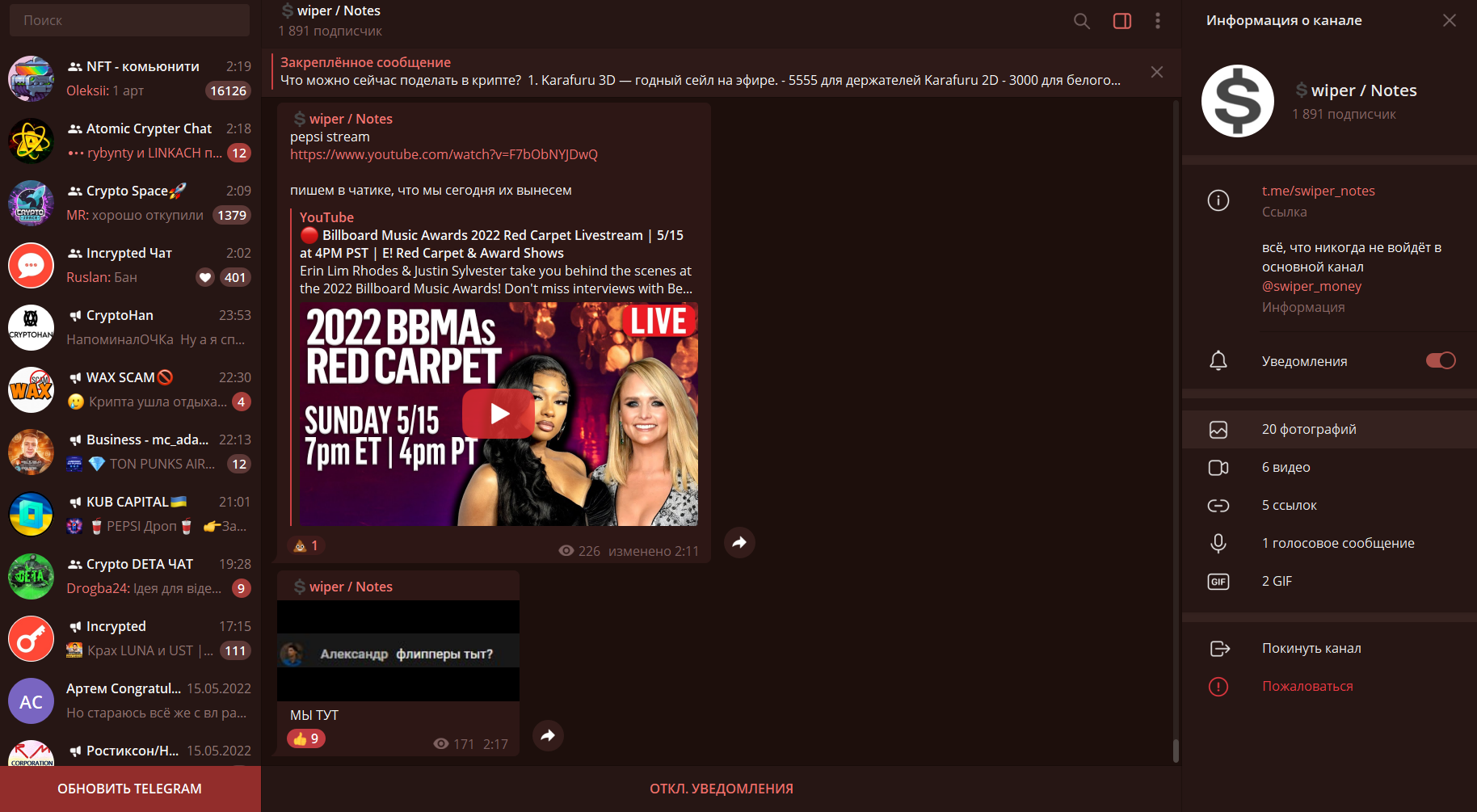Click Пожаловаться report link
The width and height of the screenshot is (1477, 812).
(1307, 686)
